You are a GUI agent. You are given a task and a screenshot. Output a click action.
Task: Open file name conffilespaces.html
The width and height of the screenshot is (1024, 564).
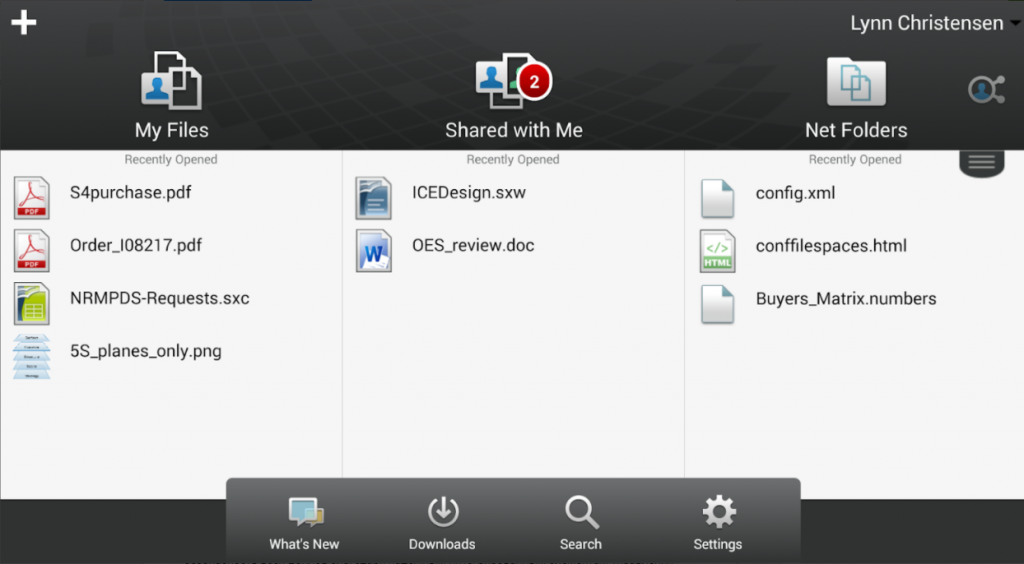pyautogui.click(x=831, y=246)
